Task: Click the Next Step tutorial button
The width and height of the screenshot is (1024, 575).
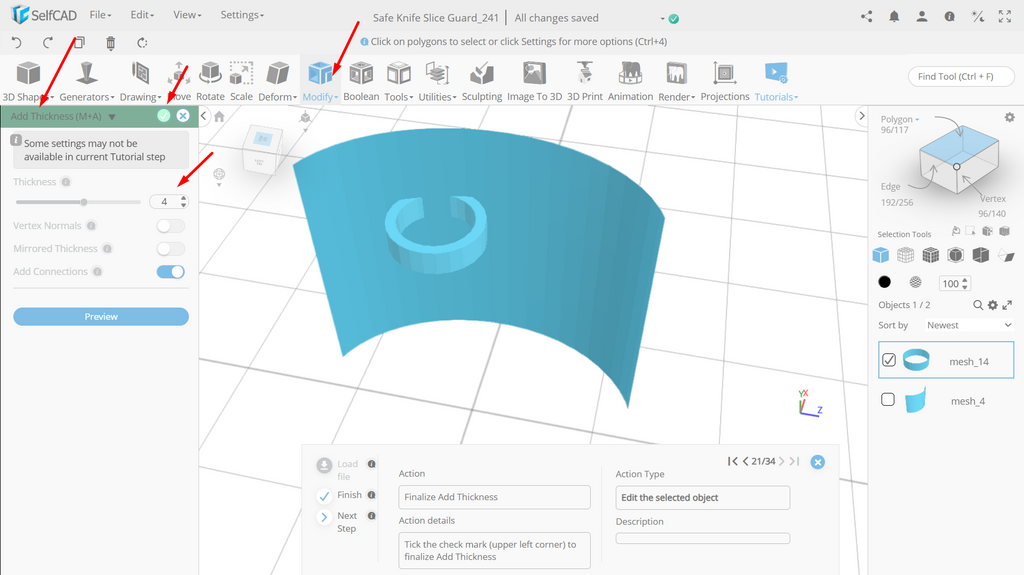Action: click(x=337, y=521)
